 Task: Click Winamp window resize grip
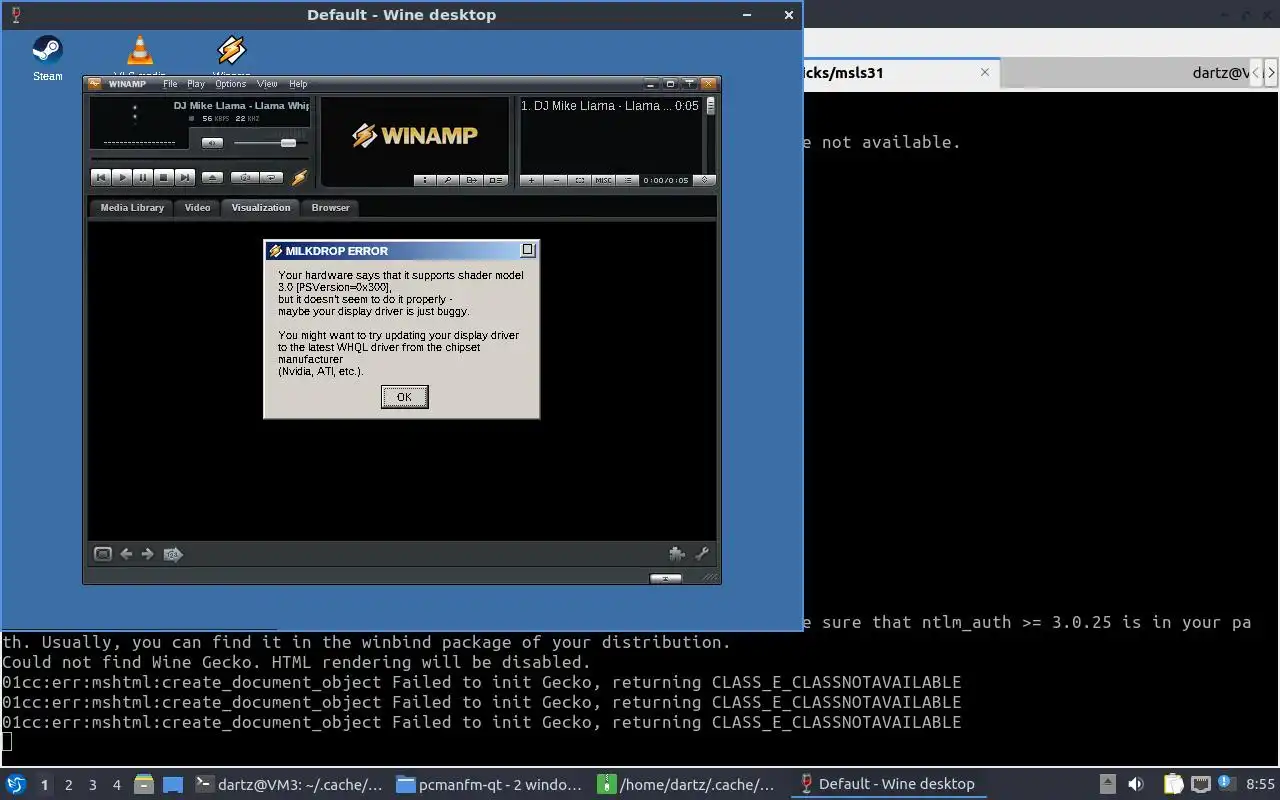(709, 577)
